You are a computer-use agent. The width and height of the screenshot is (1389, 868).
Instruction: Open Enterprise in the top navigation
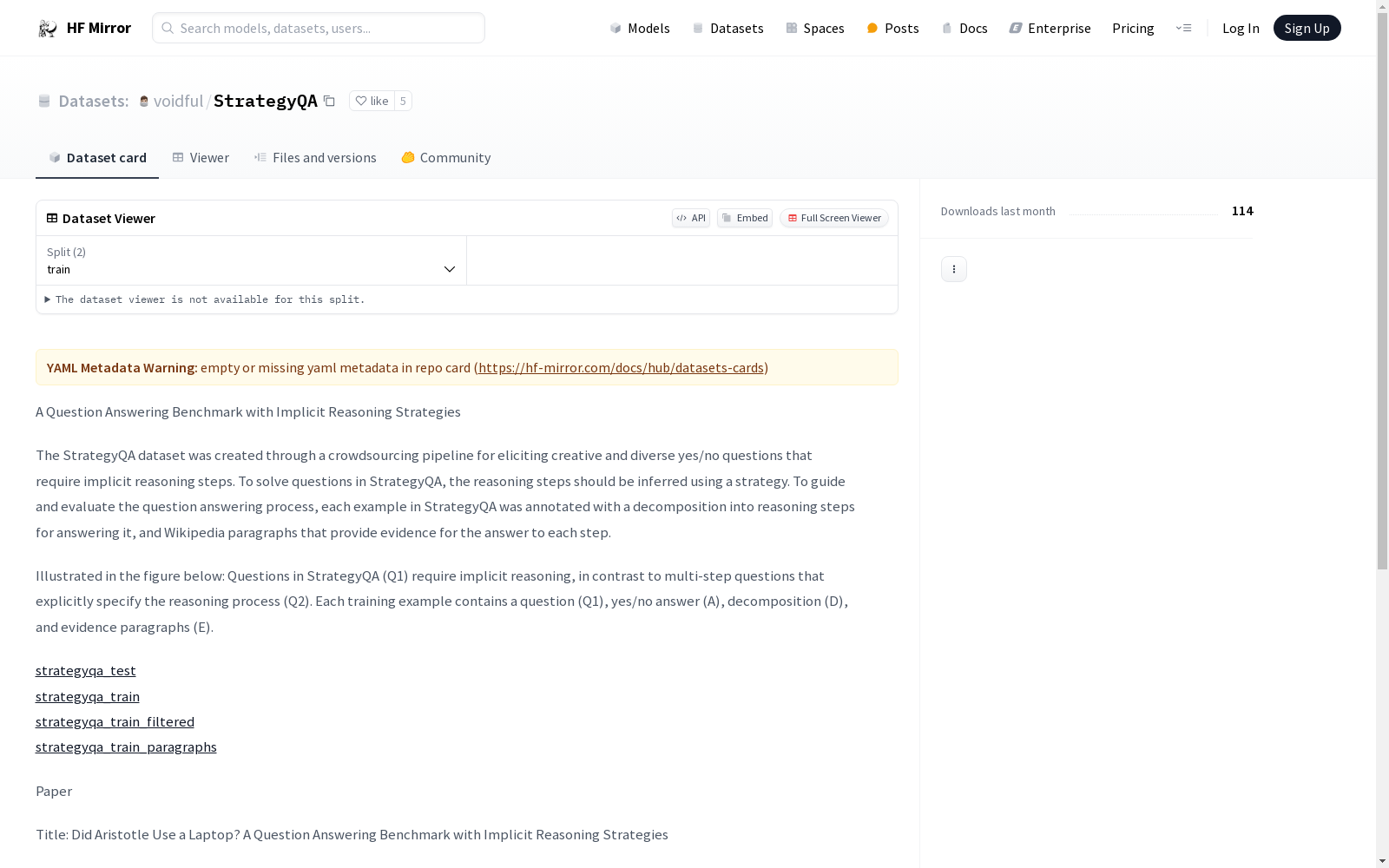coord(1050,28)
